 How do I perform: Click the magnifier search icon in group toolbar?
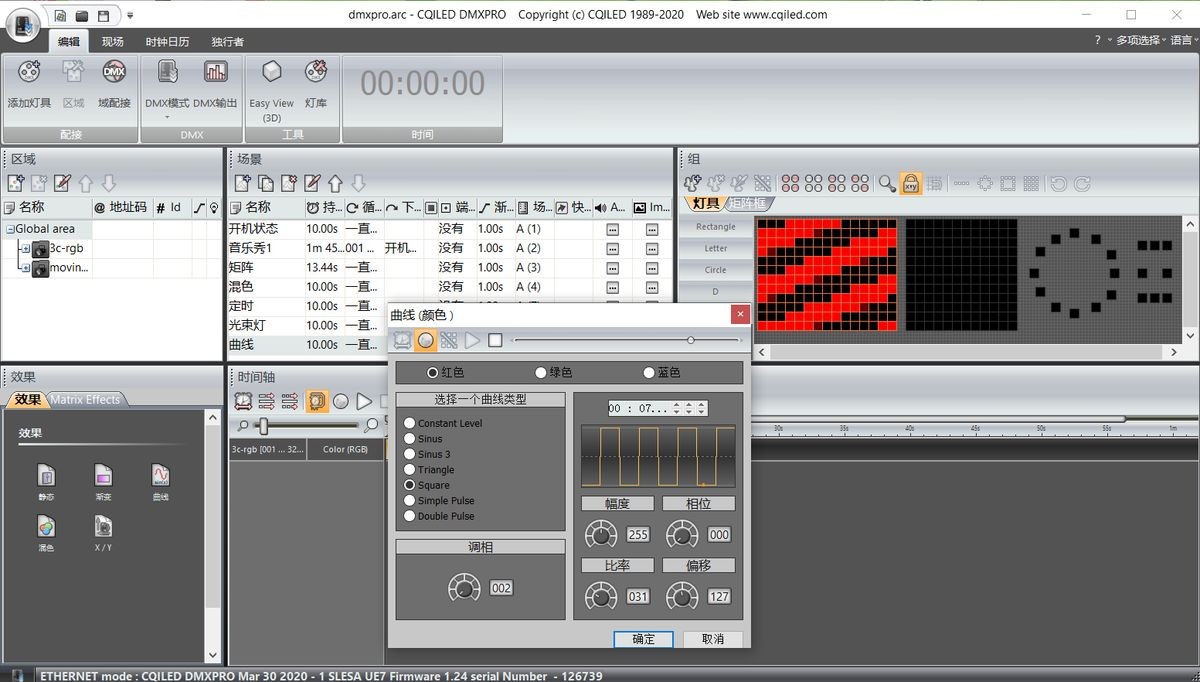[886, 183]
